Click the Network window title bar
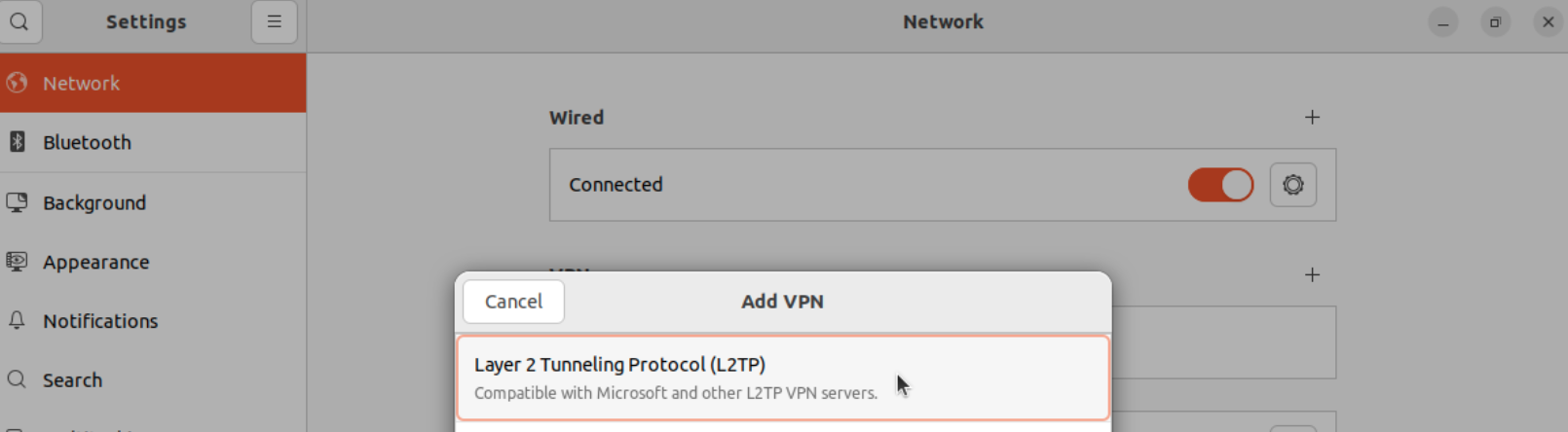This screenshot has height=432, width=1568. coord(942,22)
